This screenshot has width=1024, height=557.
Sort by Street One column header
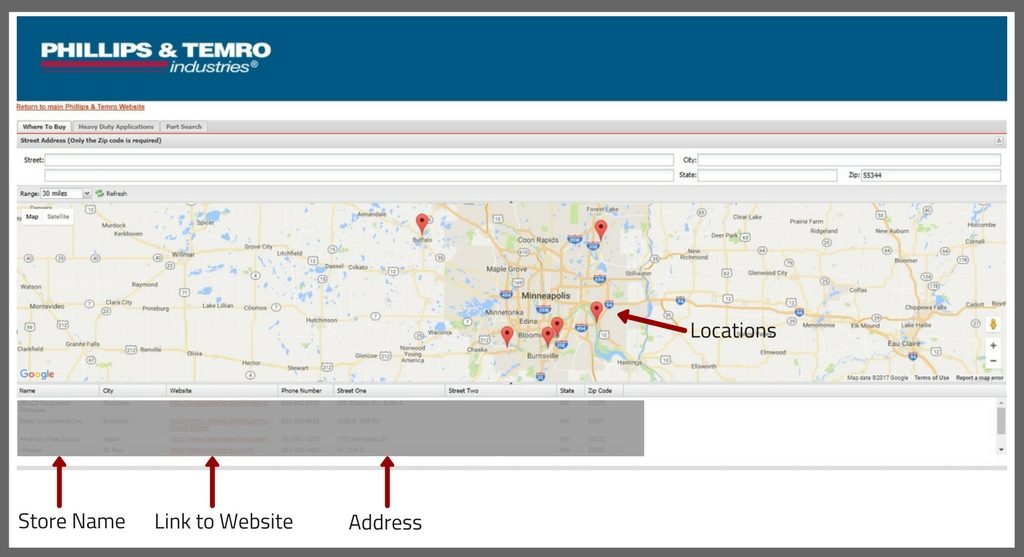(x=389, y=390)
